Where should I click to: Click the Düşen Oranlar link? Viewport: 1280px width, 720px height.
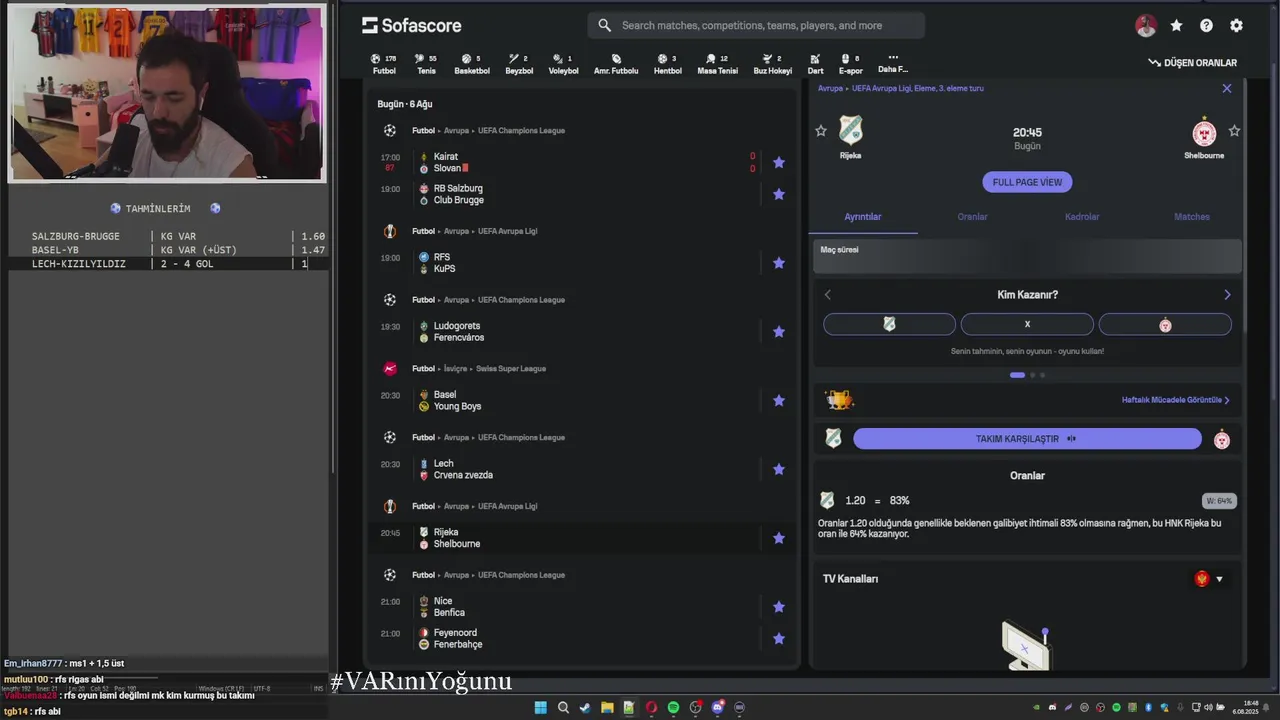tap(1193, 63)
